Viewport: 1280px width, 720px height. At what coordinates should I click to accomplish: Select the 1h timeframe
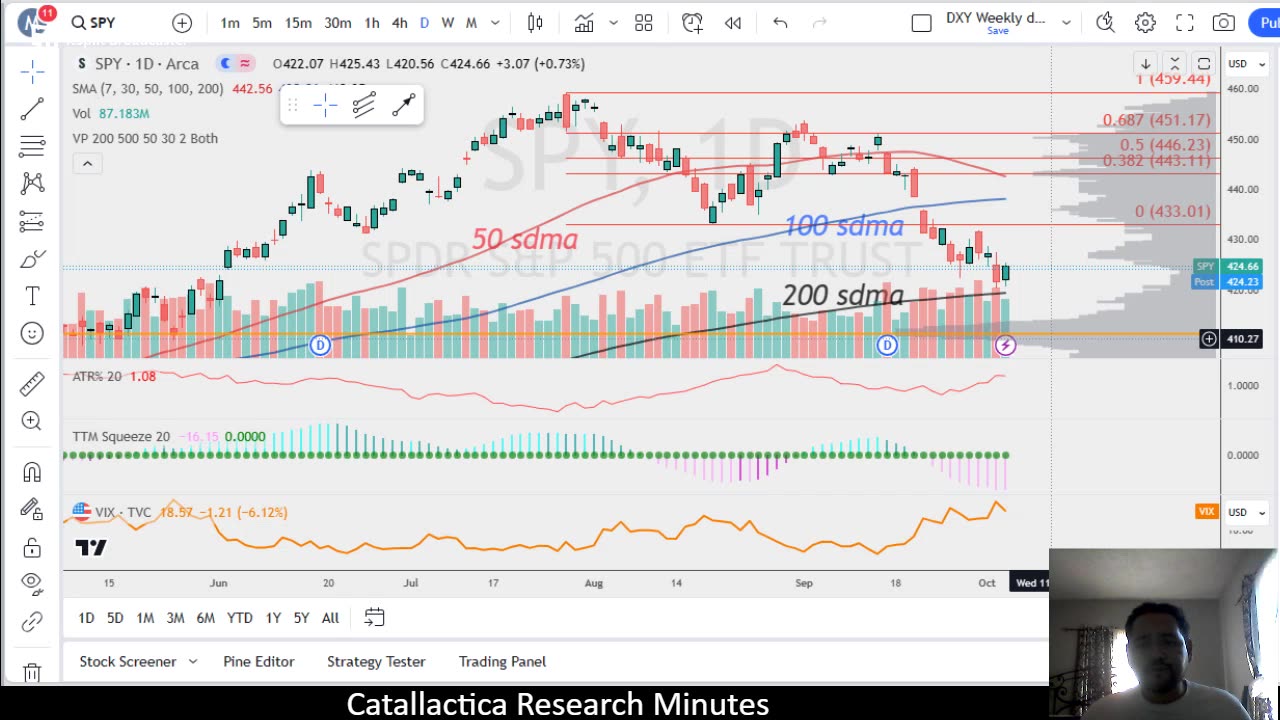coord(372,22)
